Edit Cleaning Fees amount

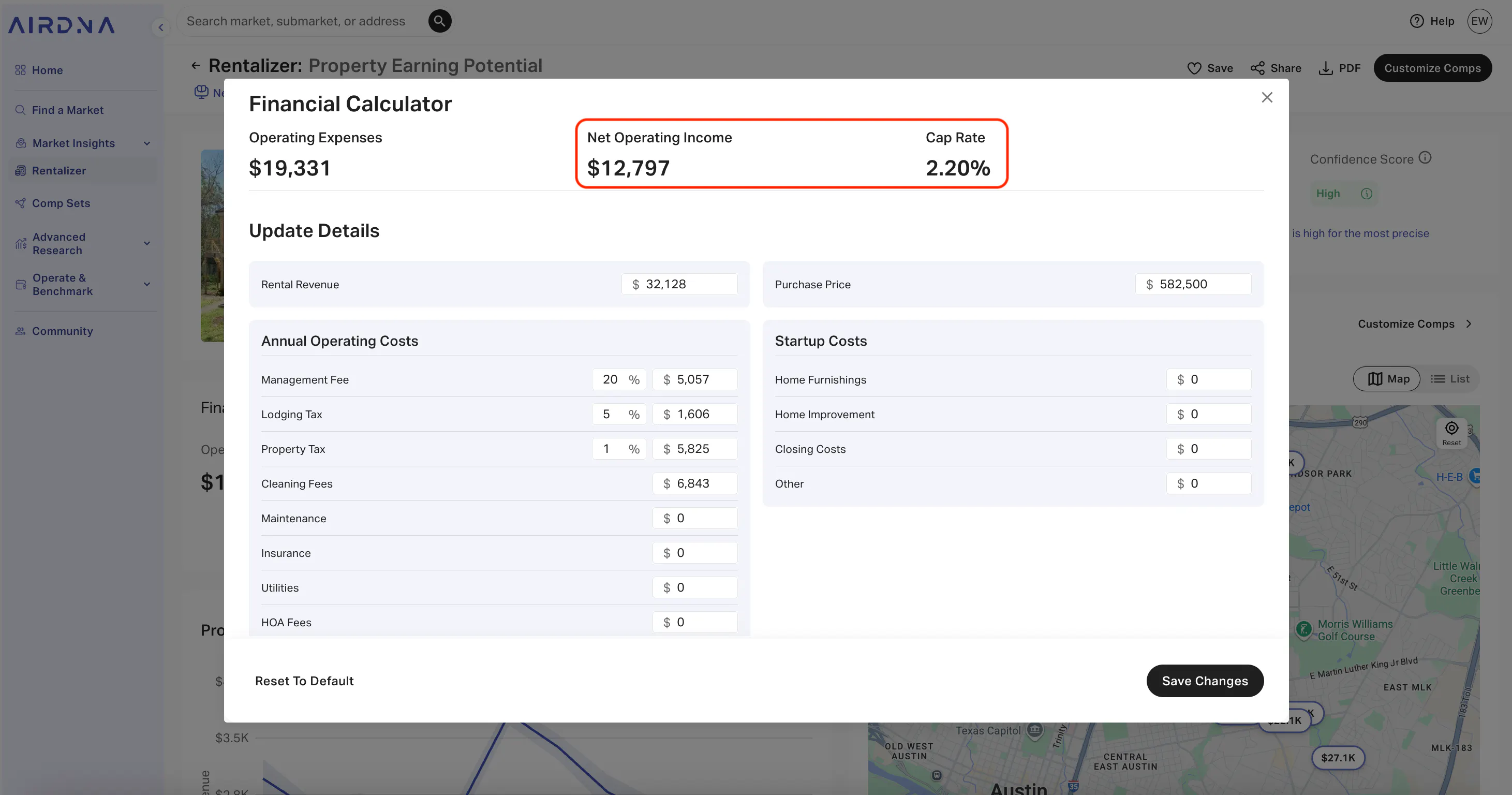[x=695, y=484]
